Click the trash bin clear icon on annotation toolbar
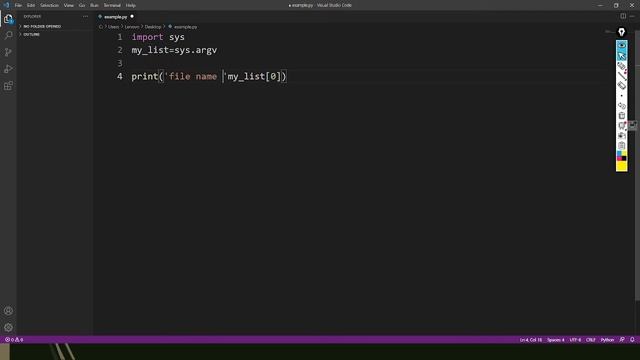This screenshot has width=640, height=360. [x=622, y=116]
